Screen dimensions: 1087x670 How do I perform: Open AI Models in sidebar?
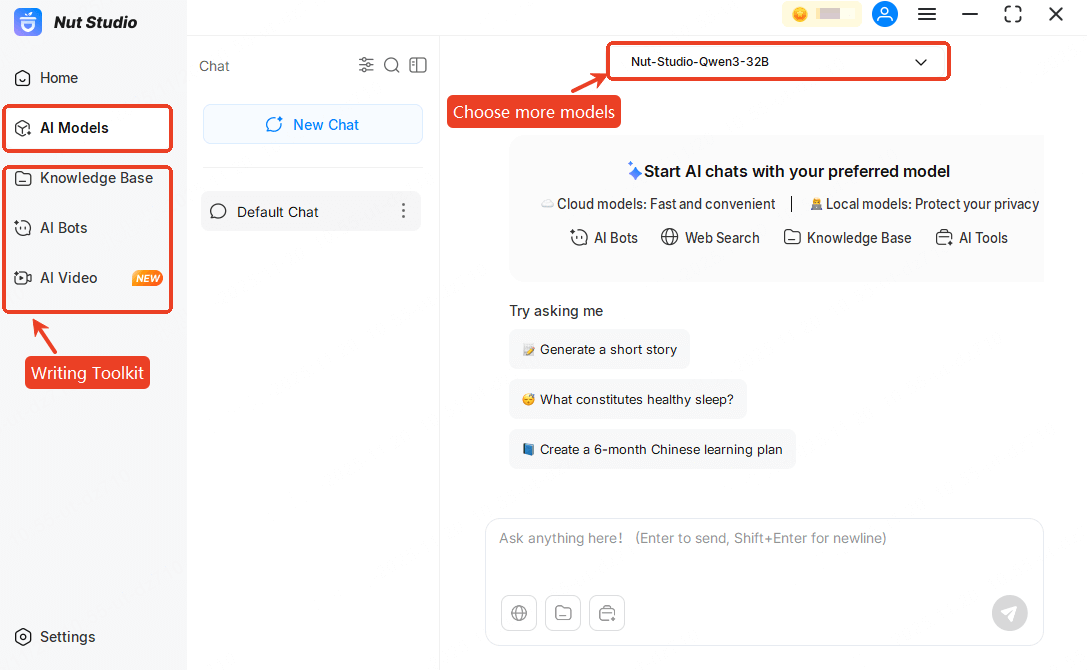pyautogui.click(x=74, y=128)
